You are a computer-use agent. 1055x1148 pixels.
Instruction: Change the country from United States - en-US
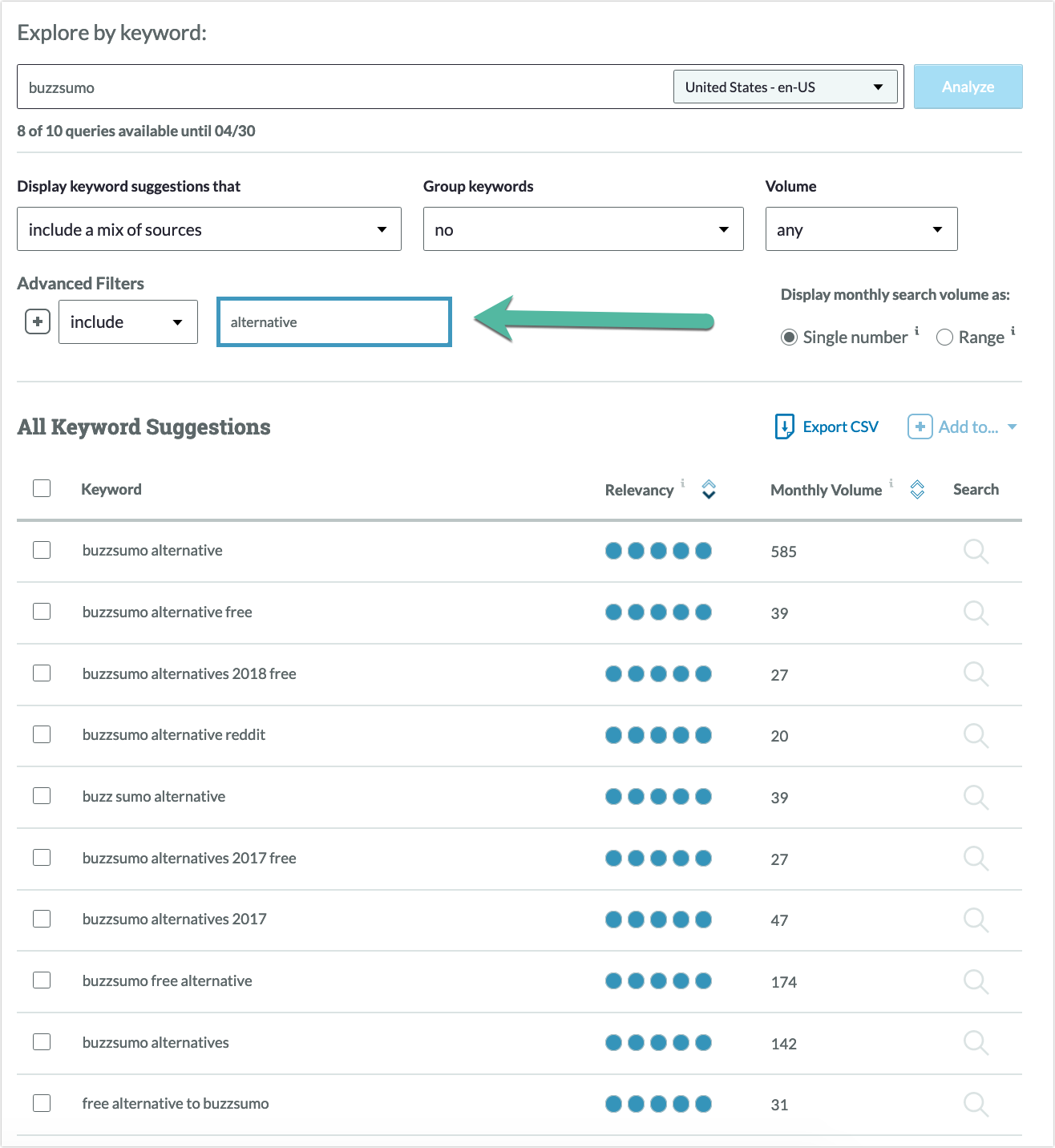[x=785, y=86]
